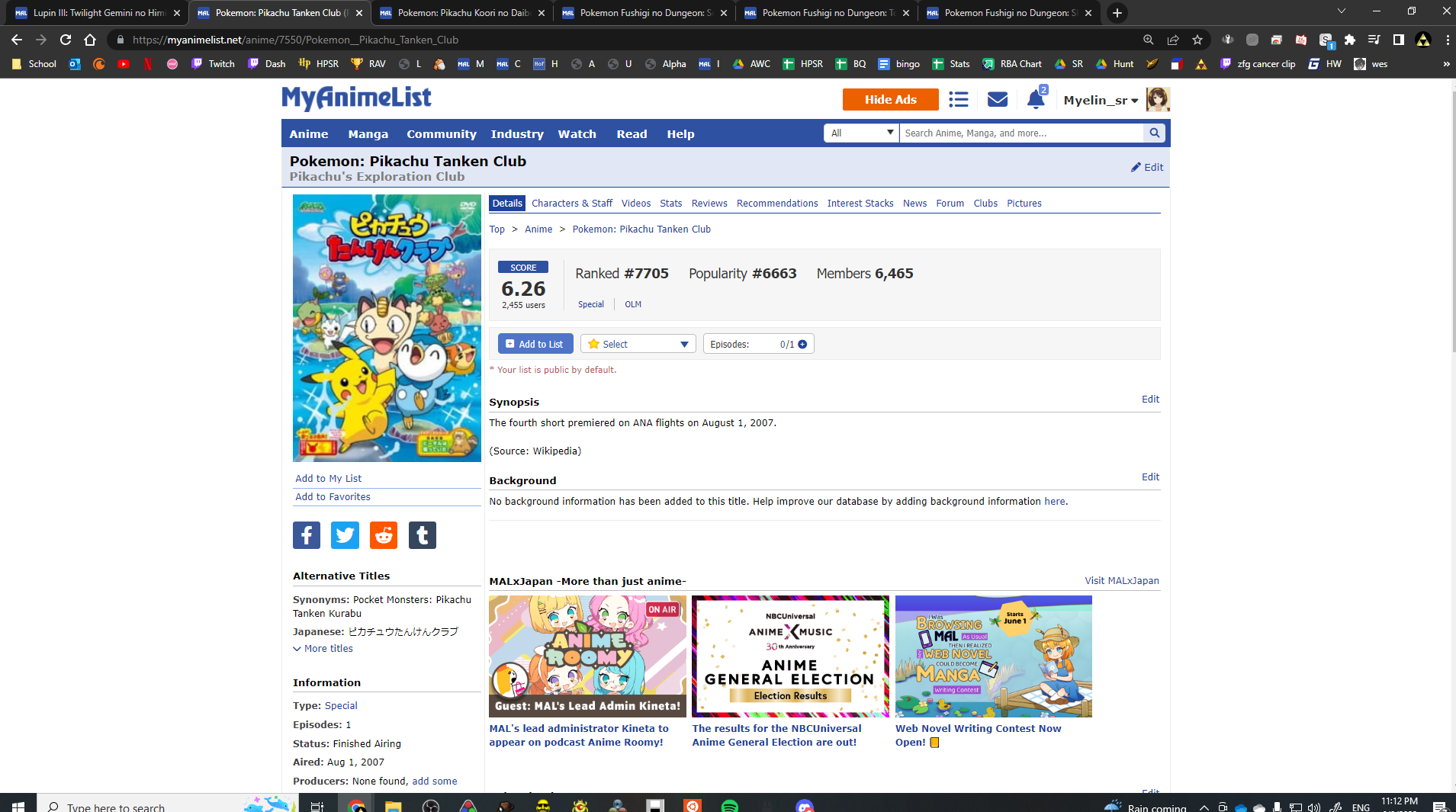Open the browser extensions puzzle icon
The width and height of the screenshot is (1456, 812).
(1350, 40)
